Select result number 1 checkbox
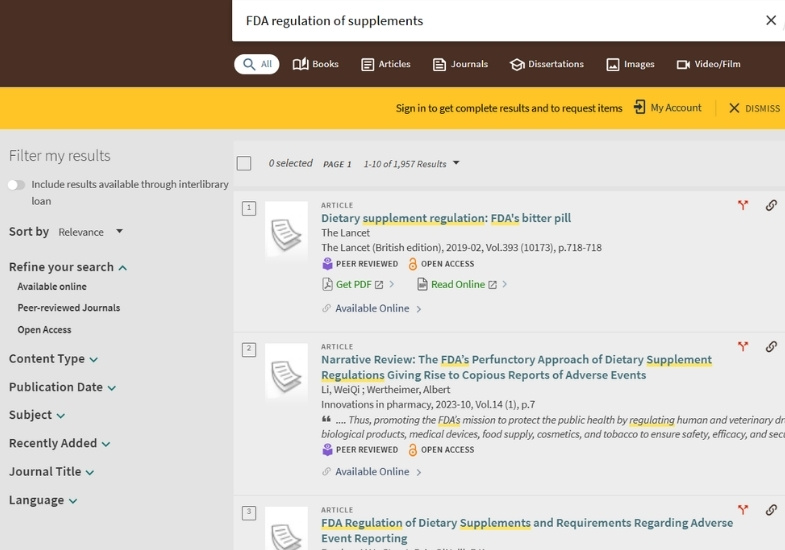 249,208
